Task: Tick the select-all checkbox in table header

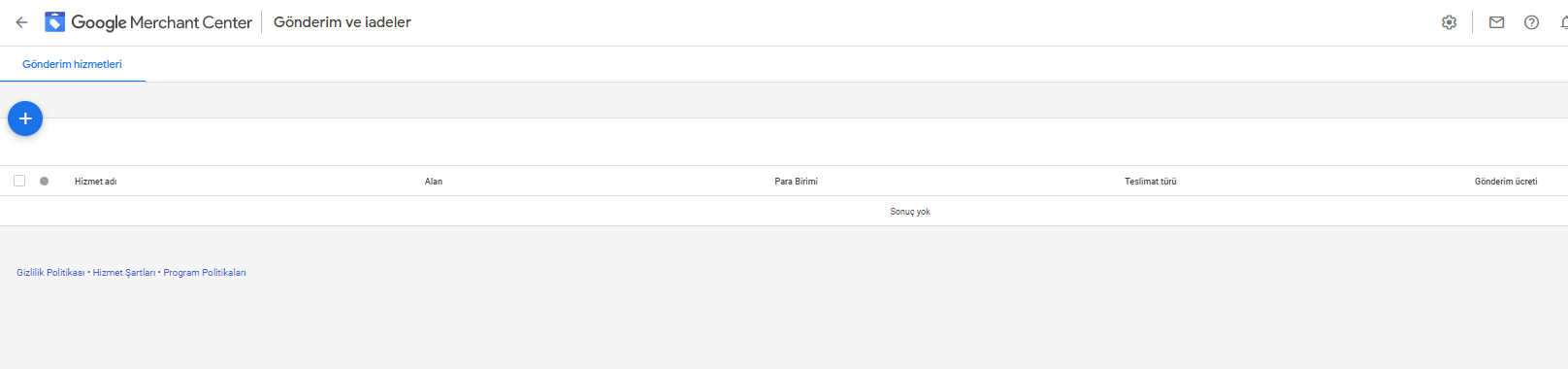Action: click(x=19, y=181)
